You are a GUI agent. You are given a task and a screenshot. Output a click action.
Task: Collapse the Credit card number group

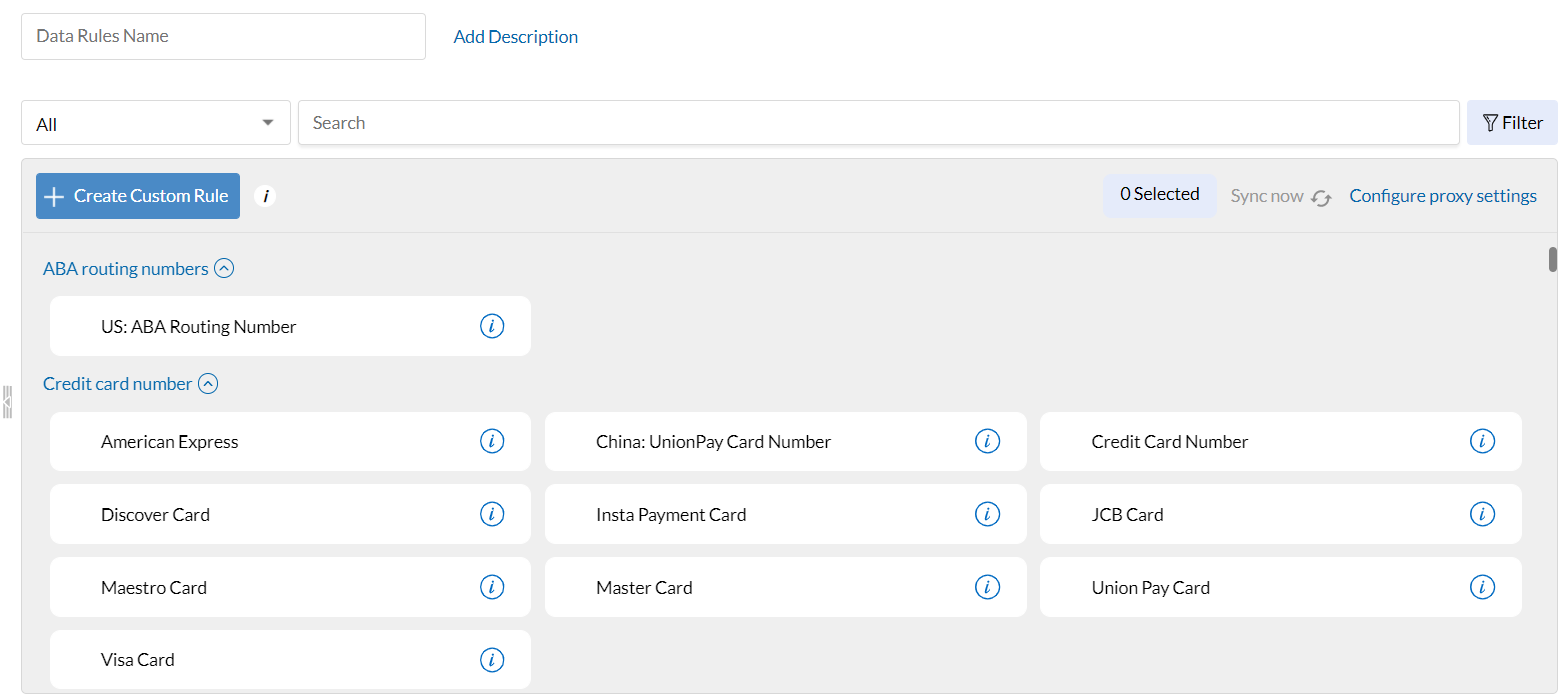[x=208, y=383]
